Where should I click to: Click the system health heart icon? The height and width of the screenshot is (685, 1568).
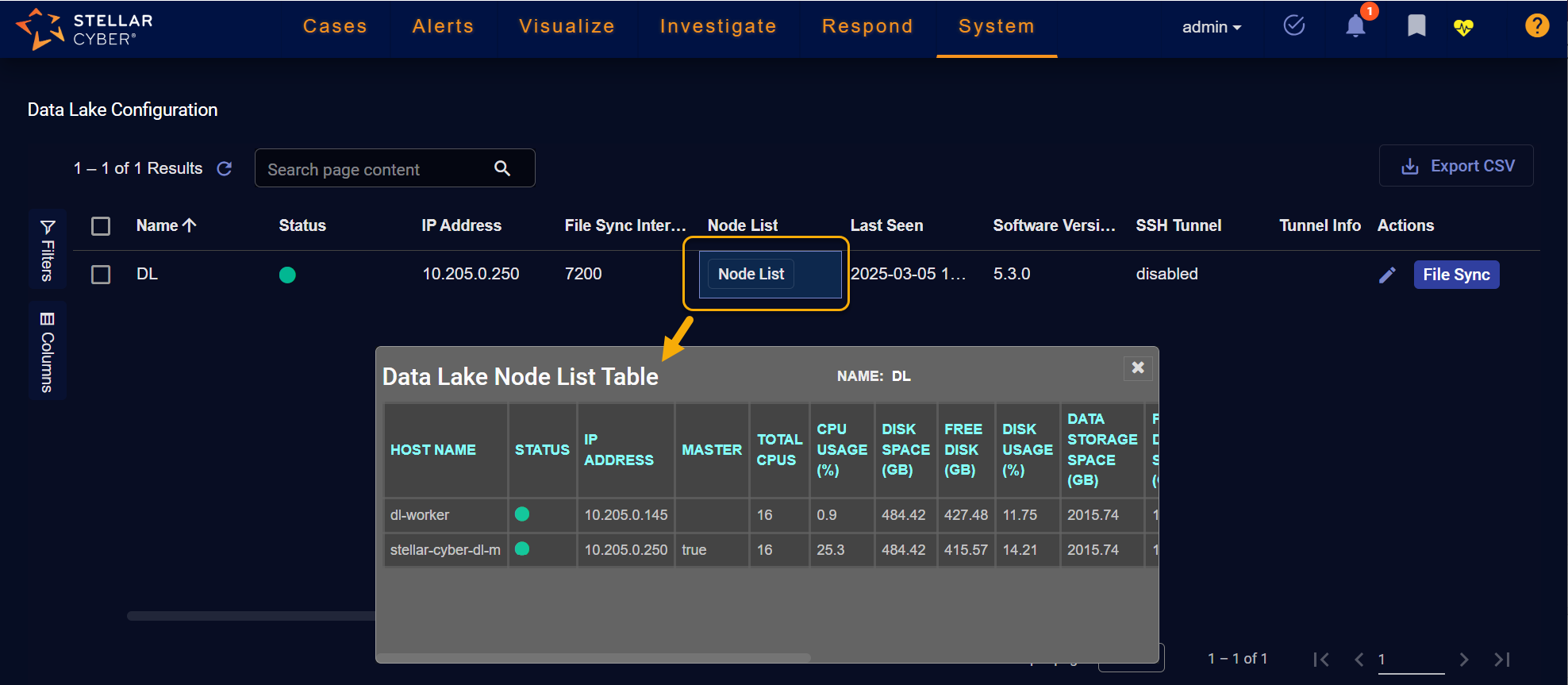coord(1463,28)
